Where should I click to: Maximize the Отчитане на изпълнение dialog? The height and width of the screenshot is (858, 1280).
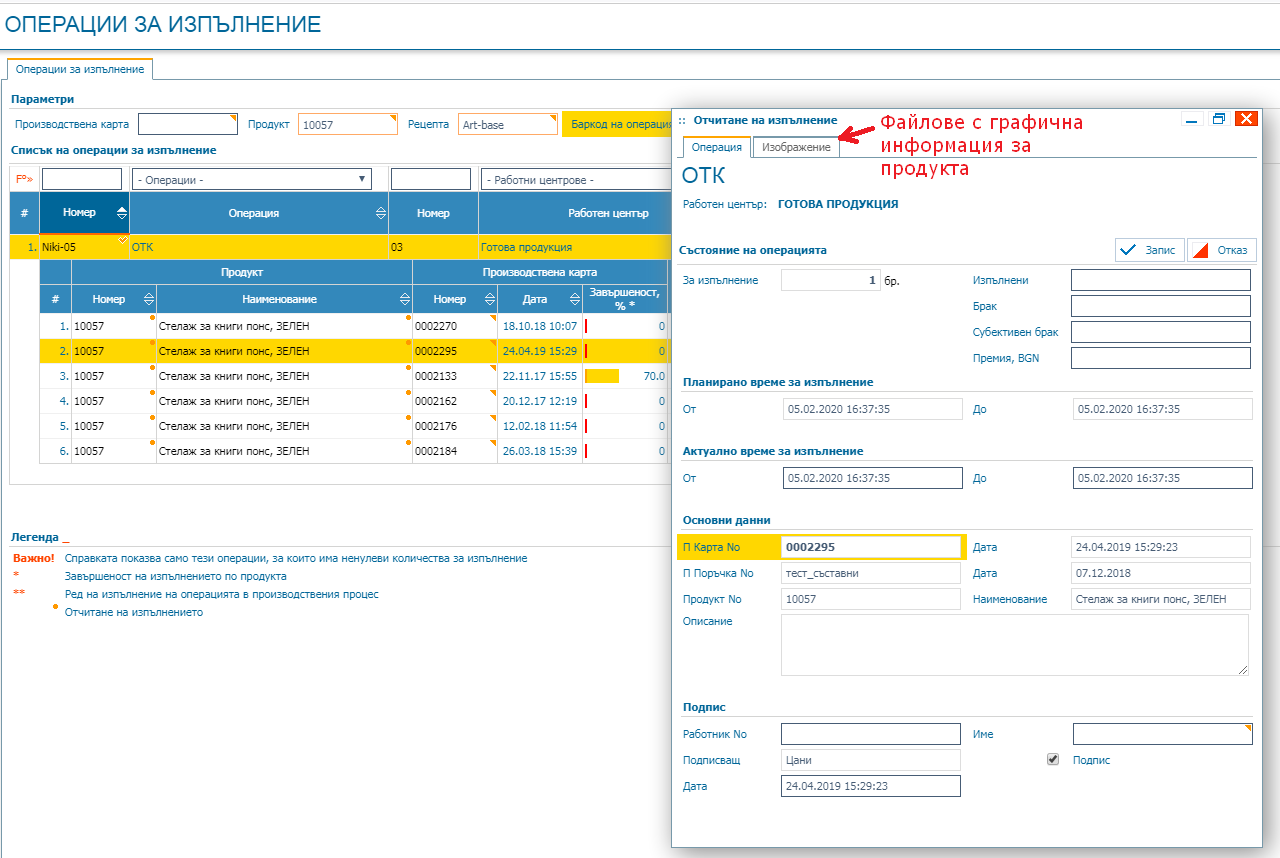click(1218, 119)
